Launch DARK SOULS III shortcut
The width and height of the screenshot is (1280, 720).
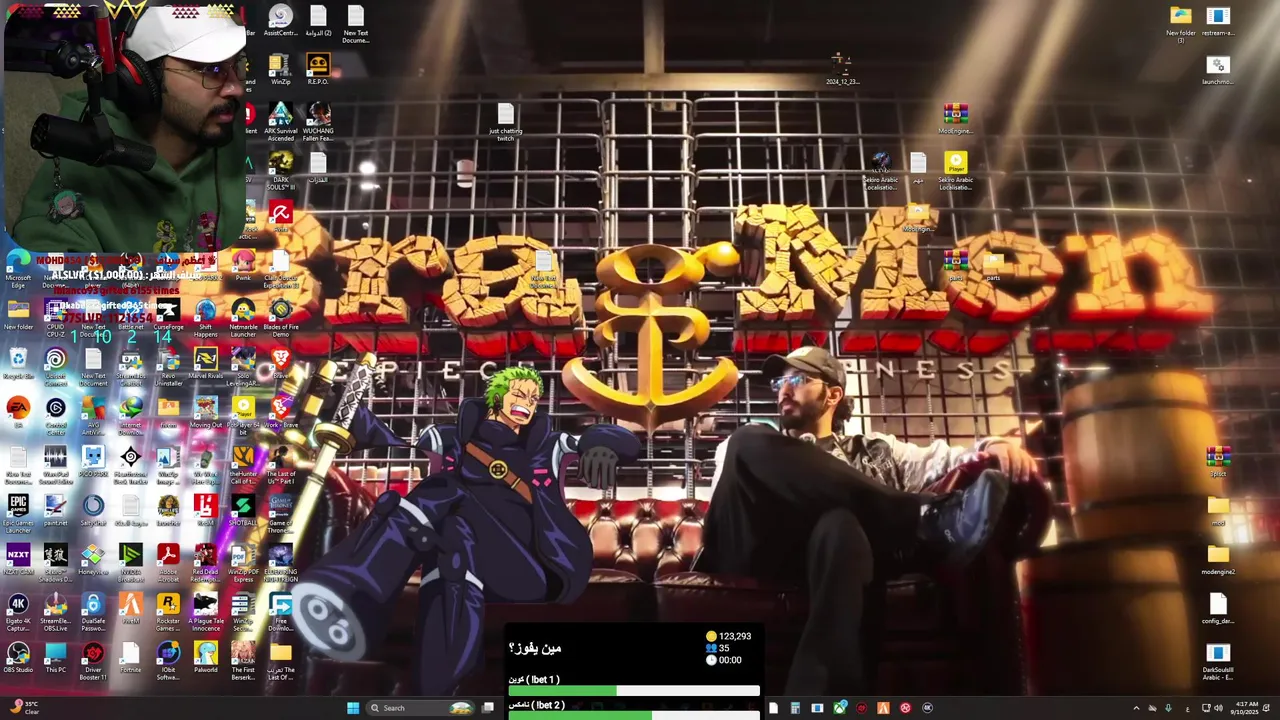(x=280, y=171)
